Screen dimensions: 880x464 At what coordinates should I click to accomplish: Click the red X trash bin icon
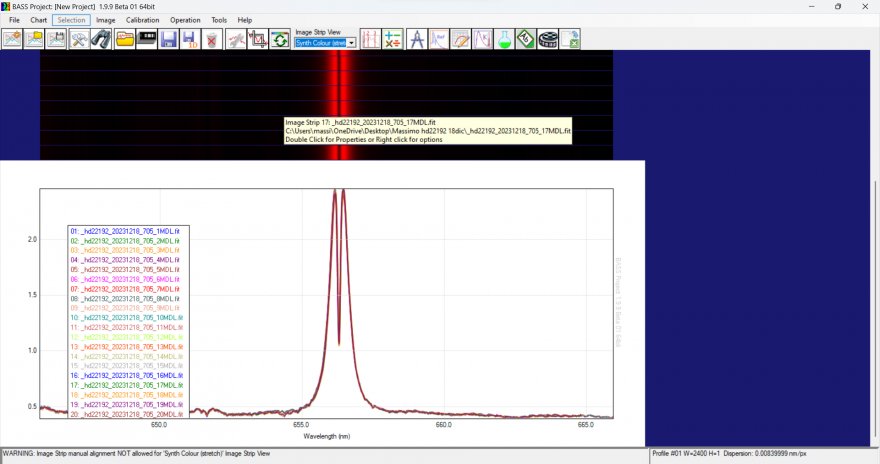coord(211,39)
